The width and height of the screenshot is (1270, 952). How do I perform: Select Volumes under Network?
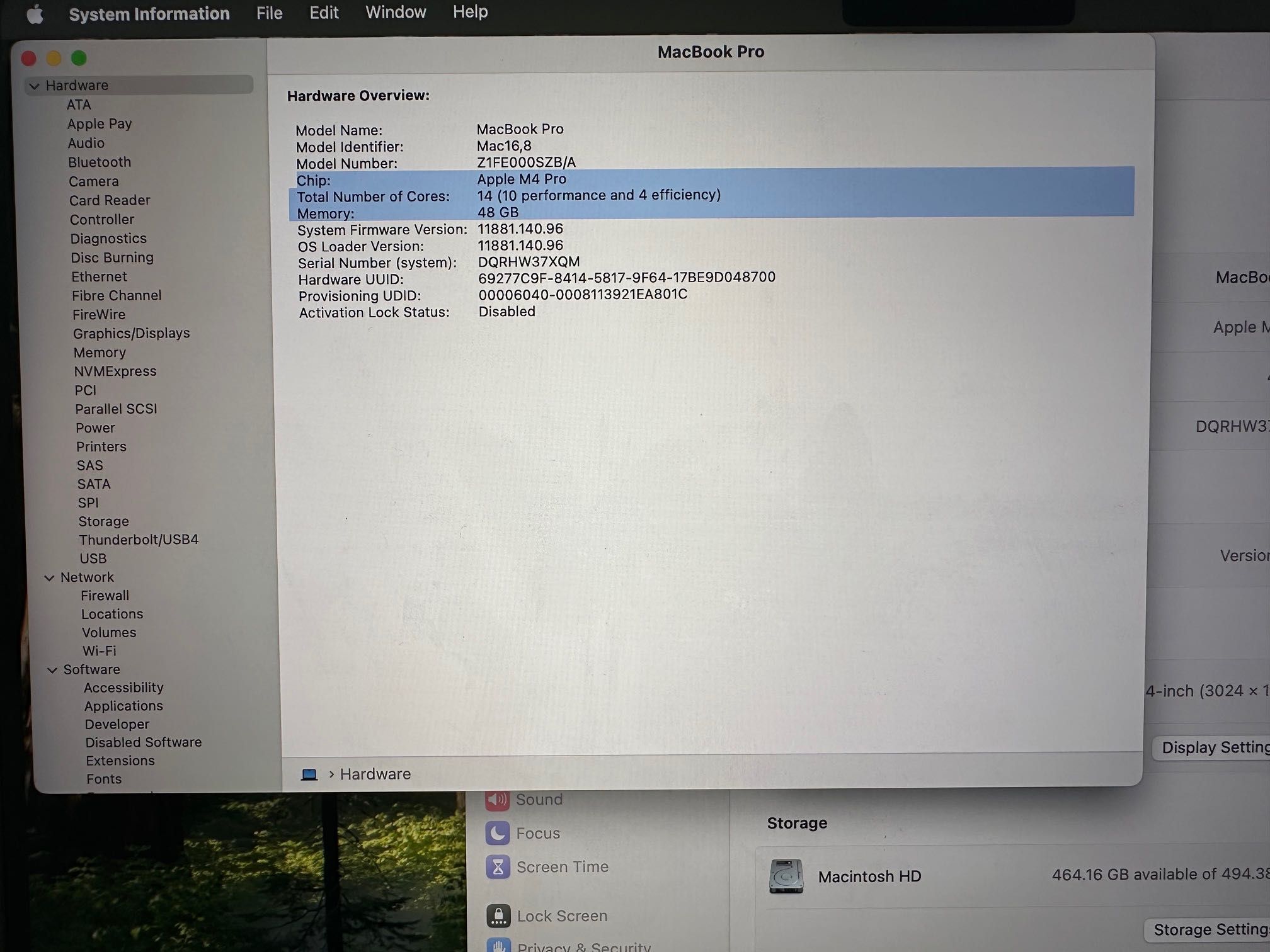tap(108, 633)
